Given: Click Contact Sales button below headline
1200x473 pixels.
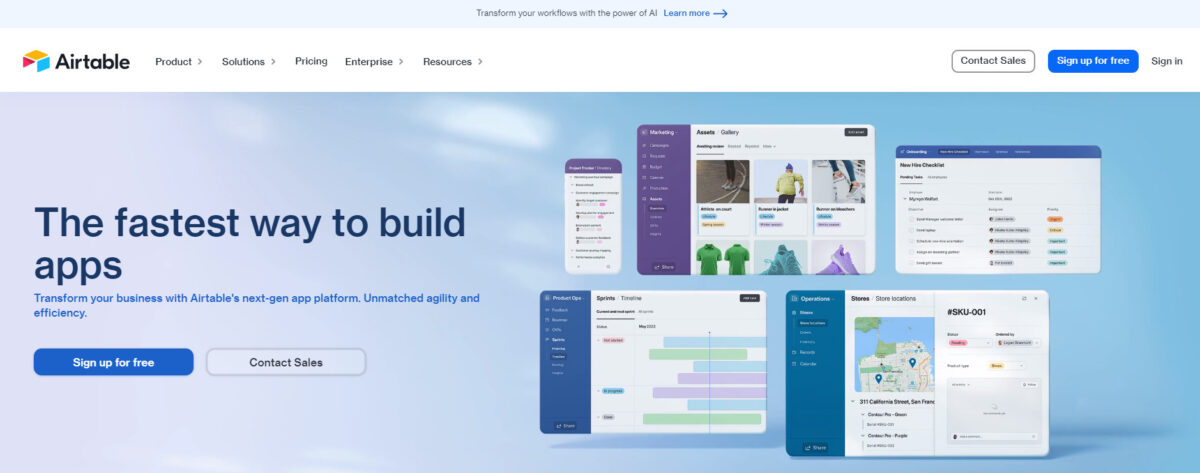Looking at the screenshot, I should point(286,362).
